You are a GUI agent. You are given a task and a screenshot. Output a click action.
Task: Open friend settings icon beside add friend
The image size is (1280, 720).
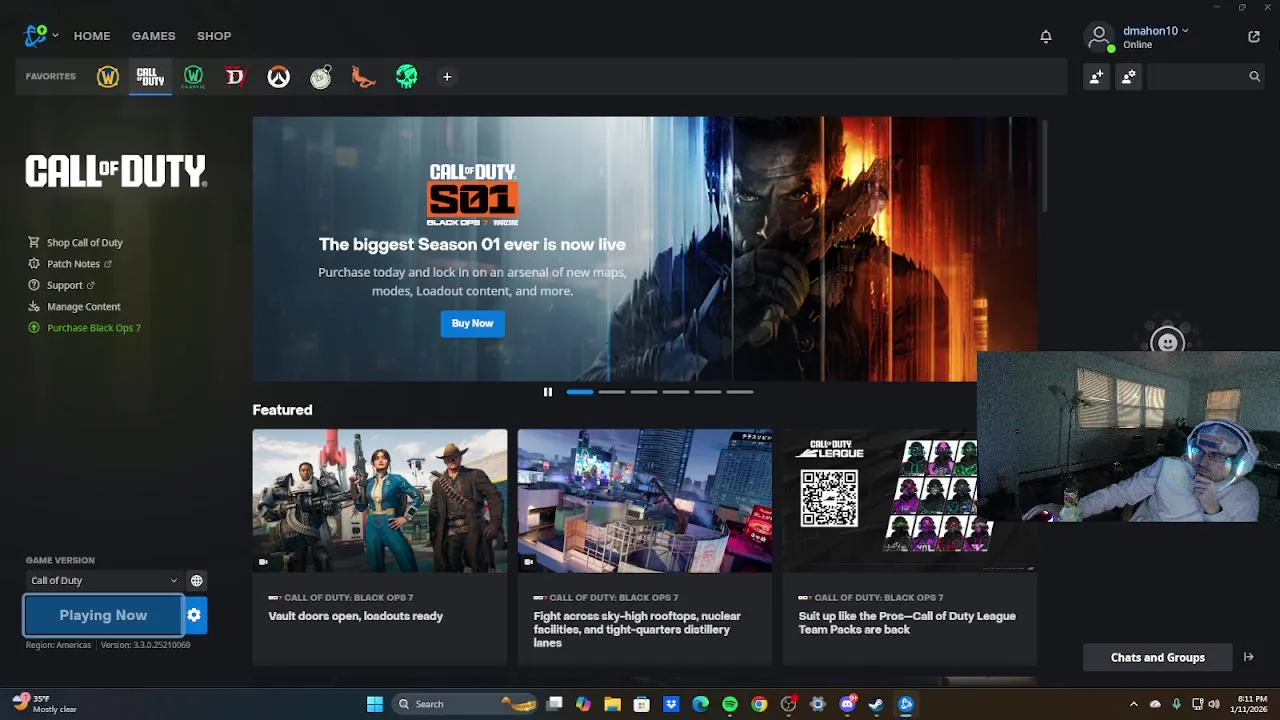pos(1128,76)
